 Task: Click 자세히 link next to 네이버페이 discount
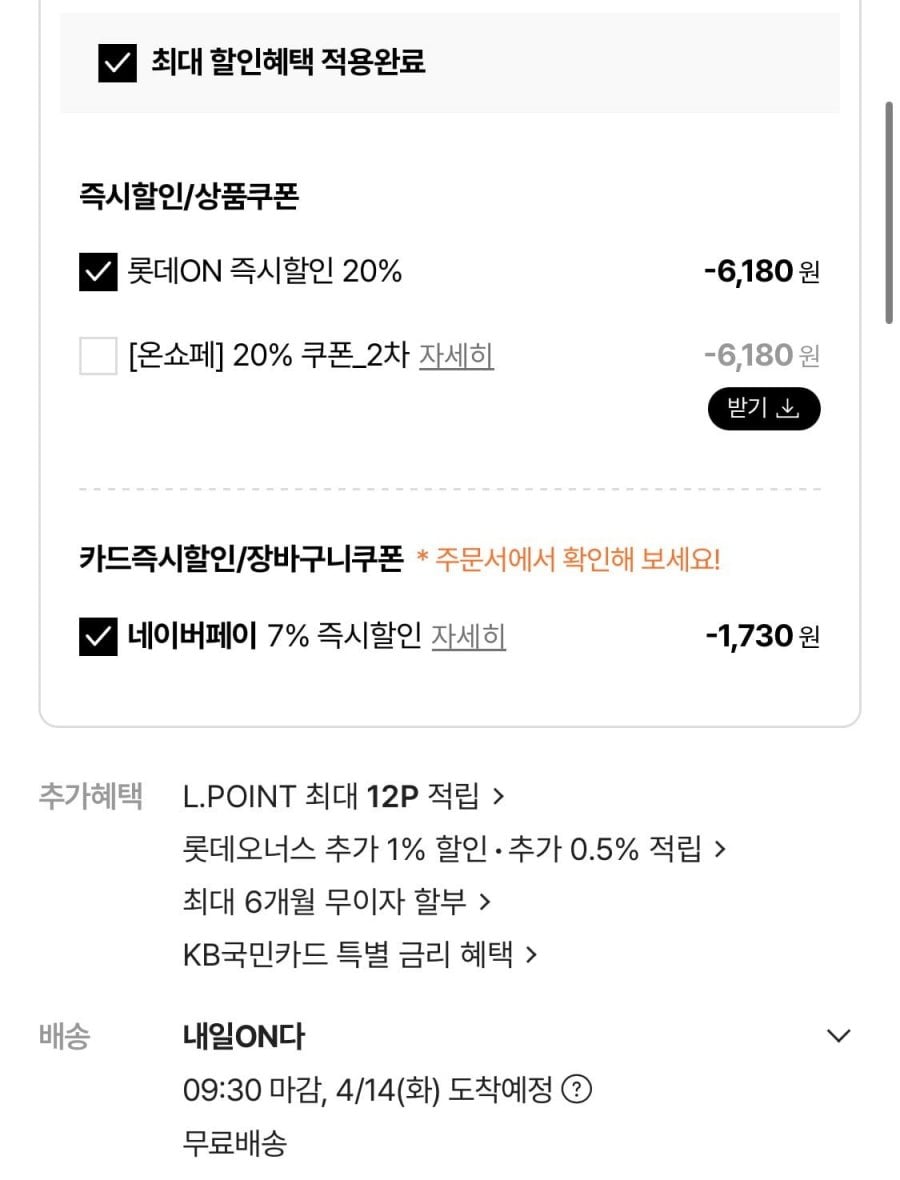click(468, 636)
